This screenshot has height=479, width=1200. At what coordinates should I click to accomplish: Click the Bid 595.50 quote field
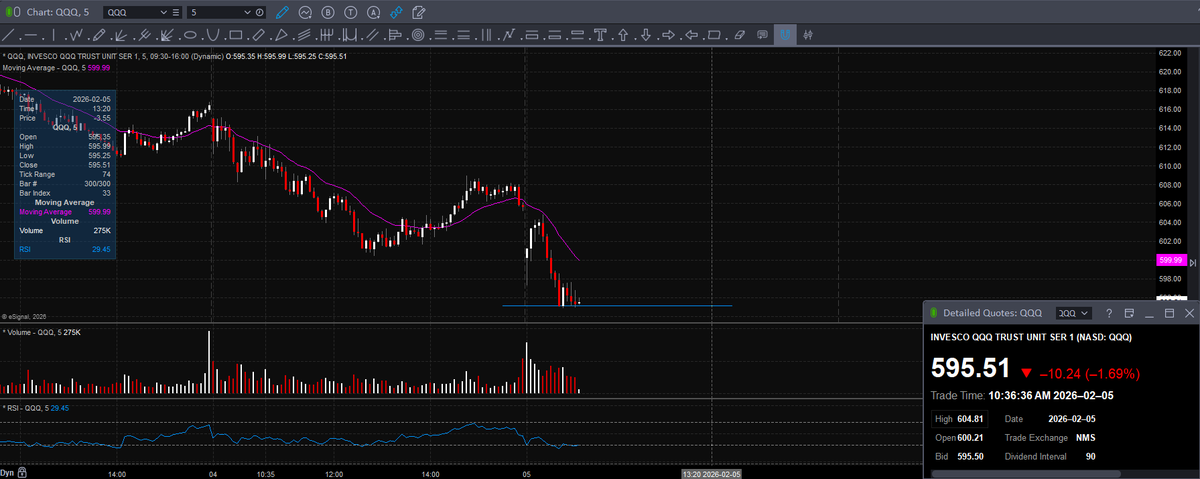click(960, 456)
